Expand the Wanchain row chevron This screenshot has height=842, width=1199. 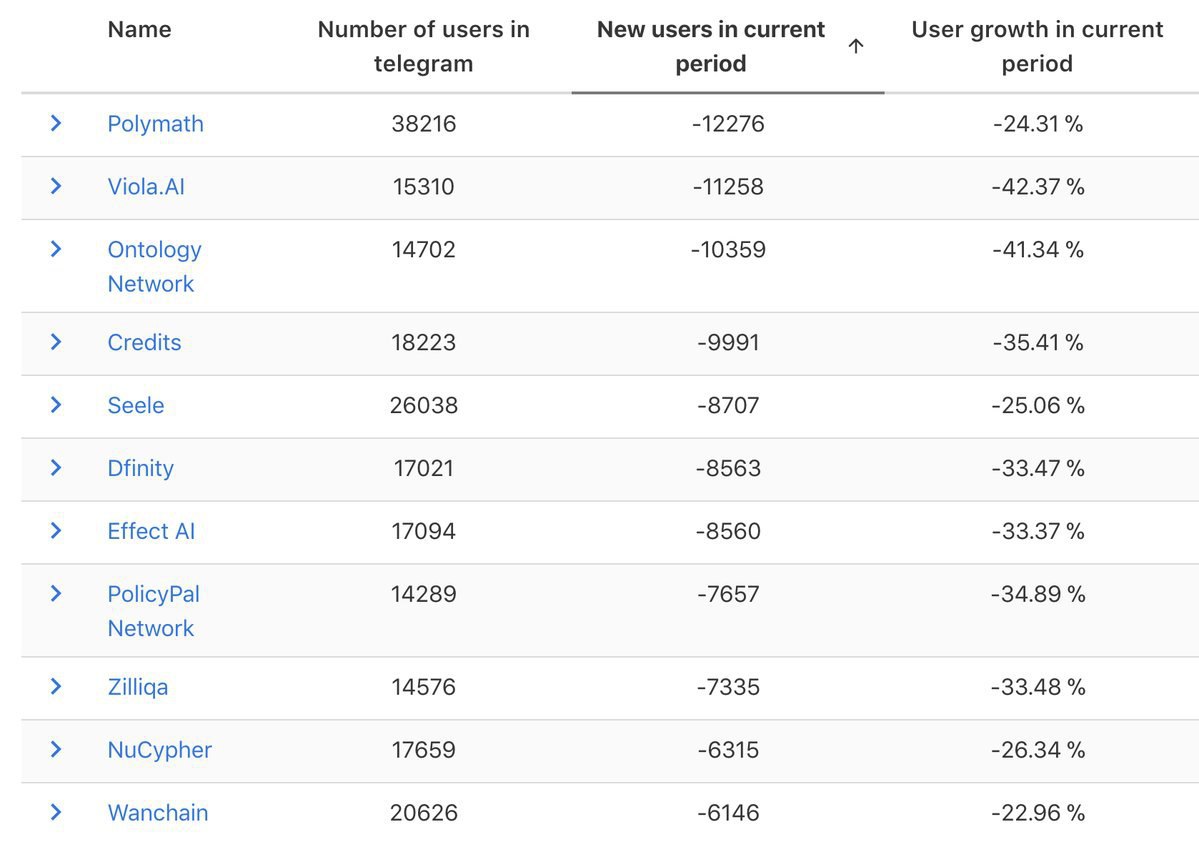point(56,811)
